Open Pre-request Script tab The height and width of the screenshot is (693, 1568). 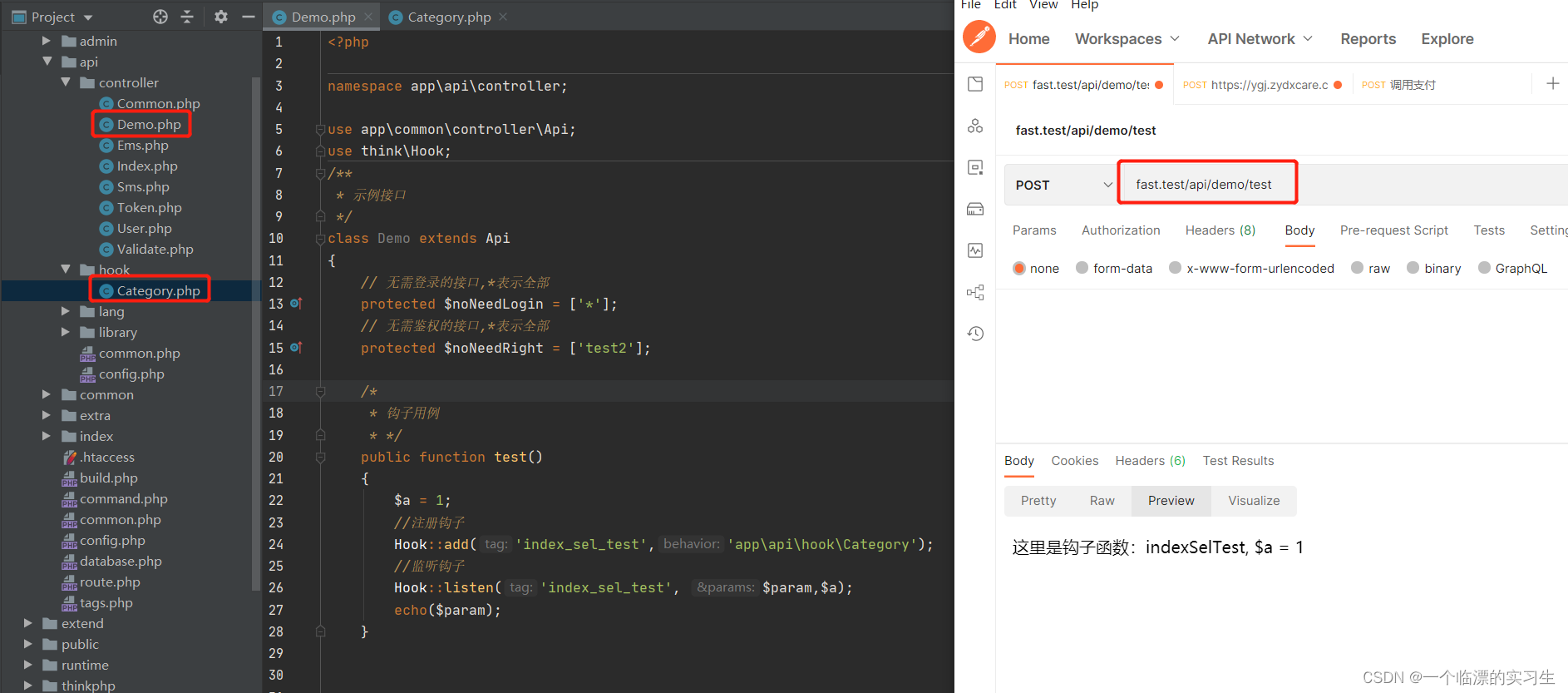[1394, 230]
